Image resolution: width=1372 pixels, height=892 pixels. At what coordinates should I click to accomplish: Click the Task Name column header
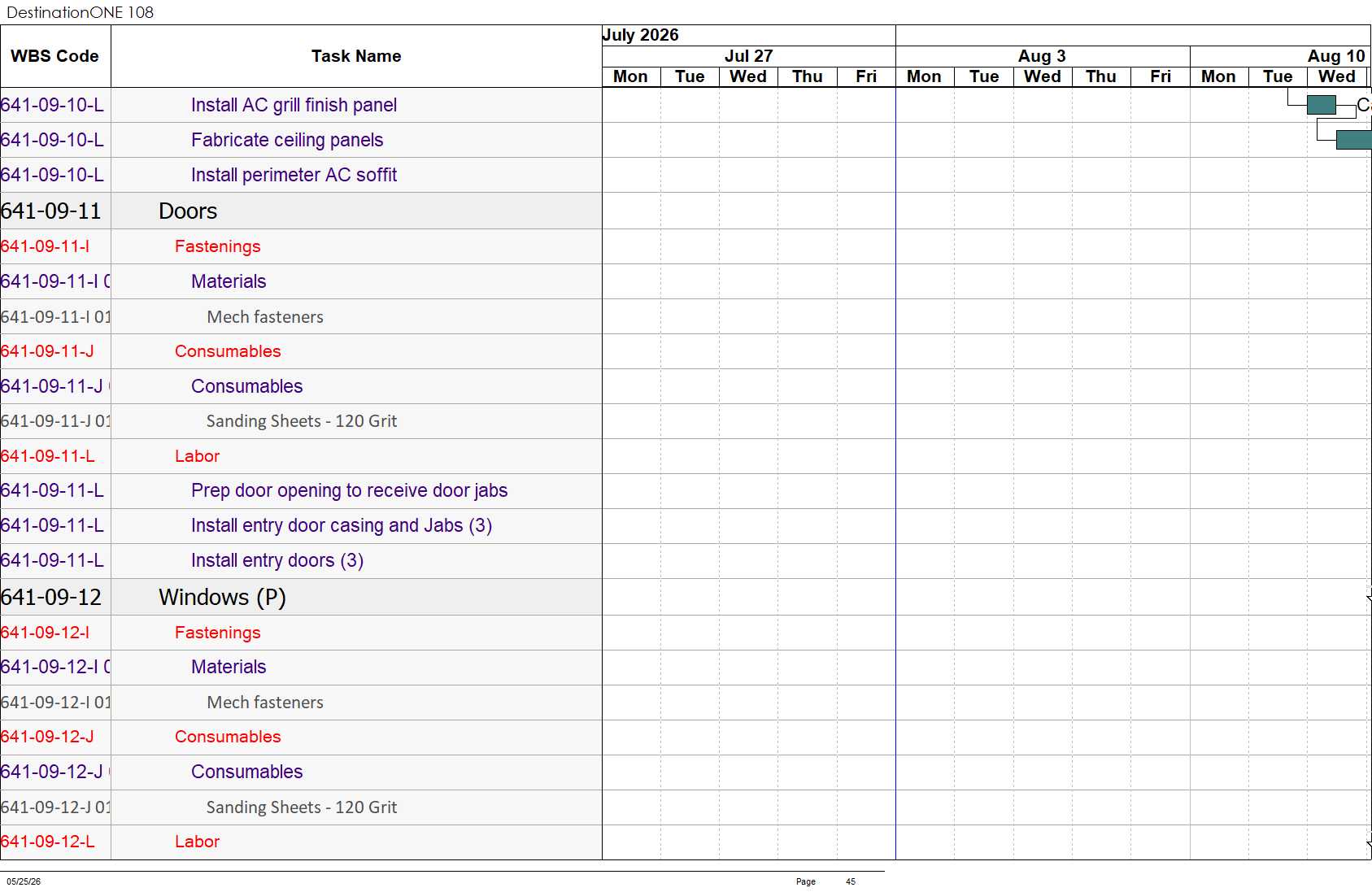[x=356, y=56]
